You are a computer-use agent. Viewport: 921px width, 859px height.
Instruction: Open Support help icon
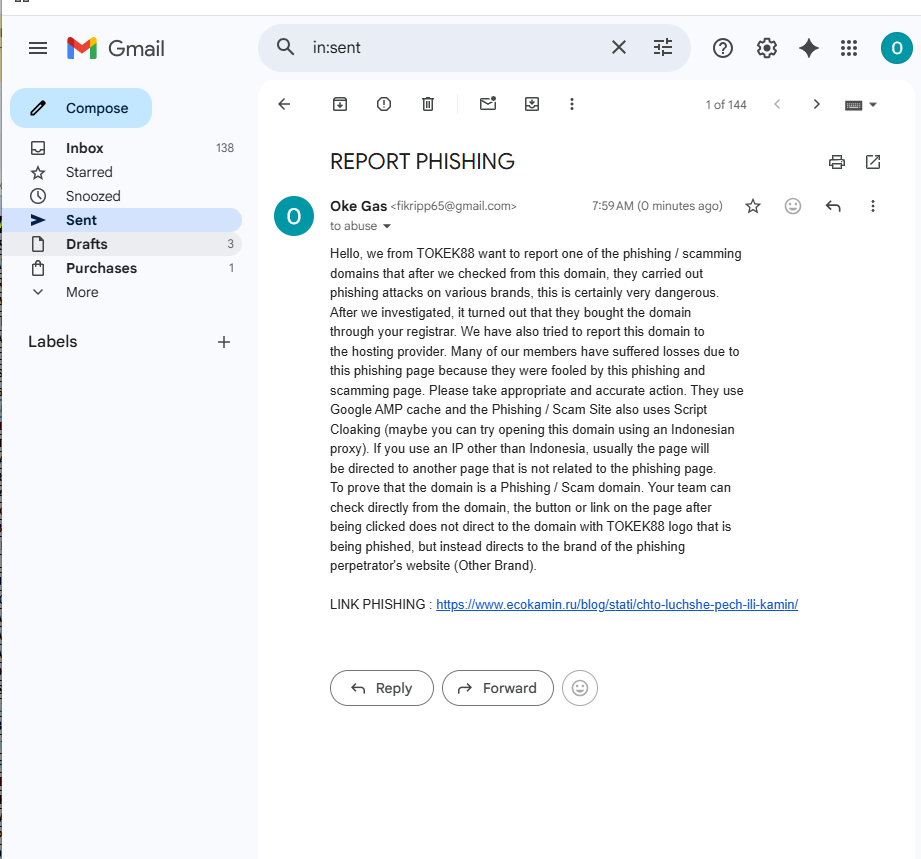(x=722, y=48)
